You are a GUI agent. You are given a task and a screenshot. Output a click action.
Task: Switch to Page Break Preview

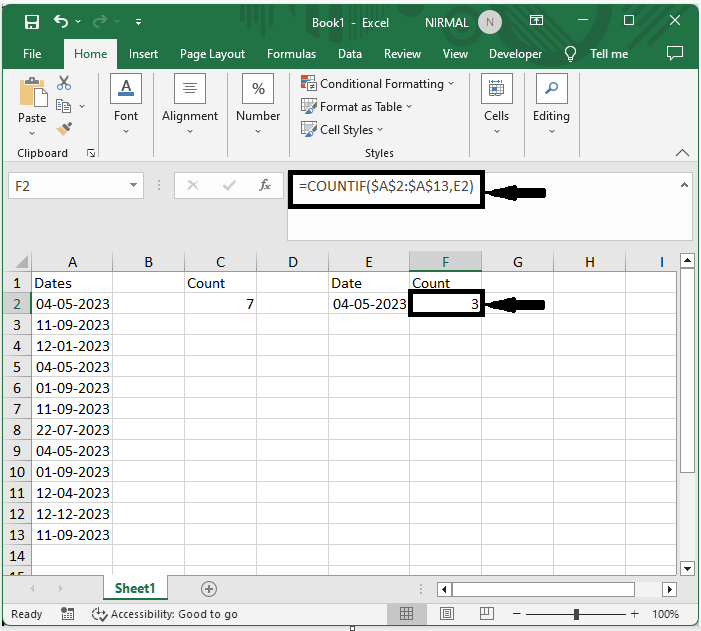(x=486, y=614)
